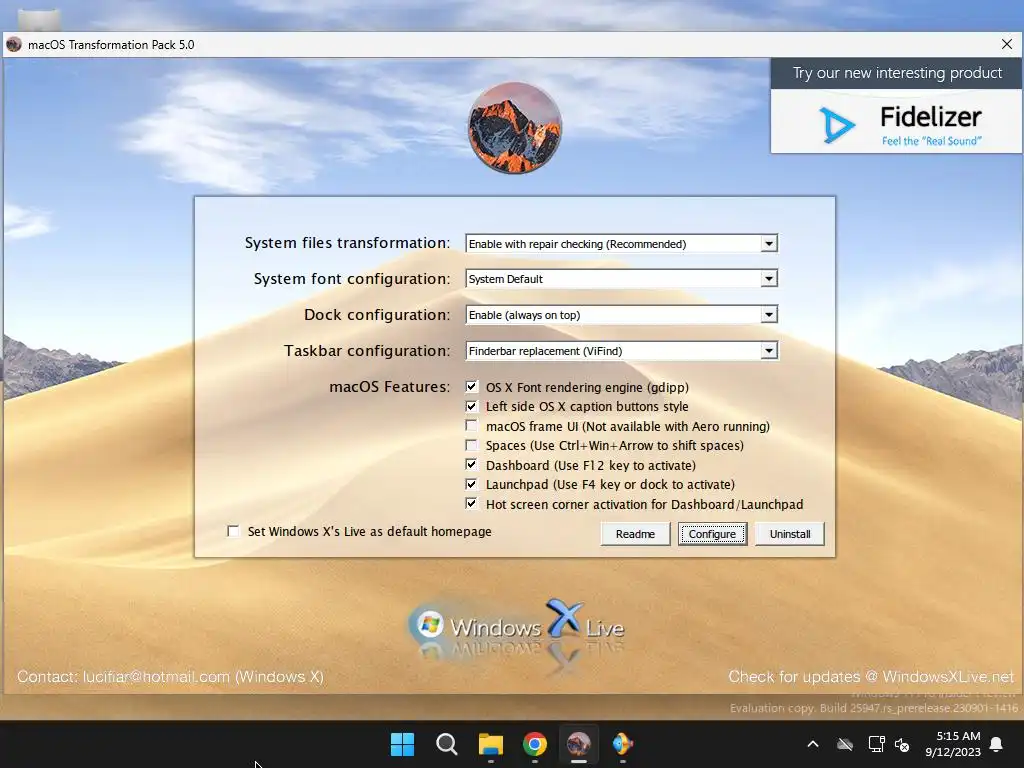The height and width of the screenshot is (768, 1024).
Task: Open the clock showing 5:15 AM
Action: tap(953, 744)
